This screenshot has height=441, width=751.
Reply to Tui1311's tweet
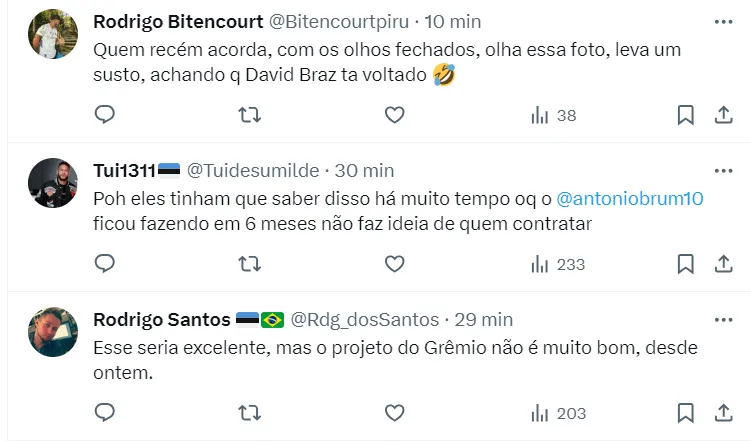(105, 263)
